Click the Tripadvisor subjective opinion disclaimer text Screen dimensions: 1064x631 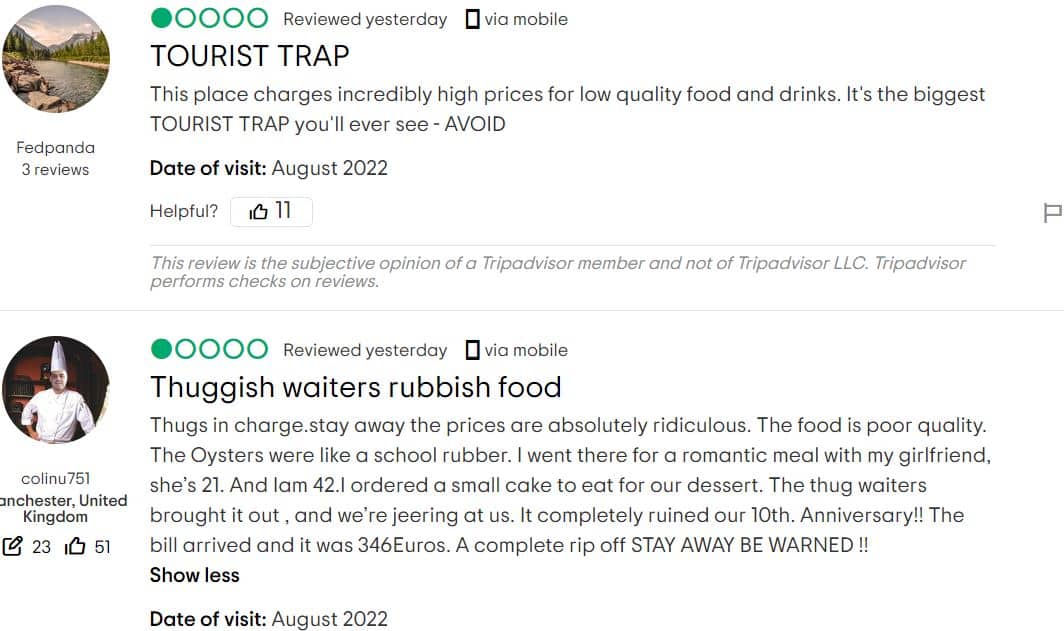pos(558,272)
